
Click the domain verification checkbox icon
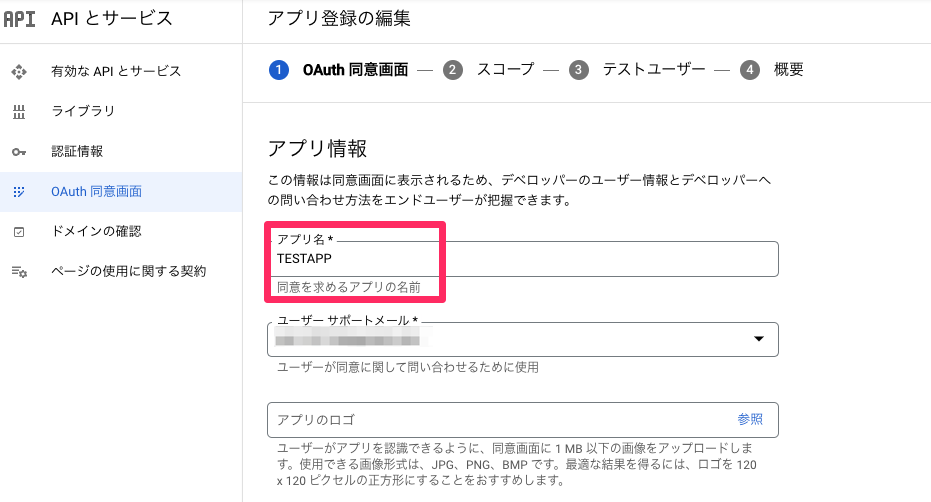tap(19, 232)
